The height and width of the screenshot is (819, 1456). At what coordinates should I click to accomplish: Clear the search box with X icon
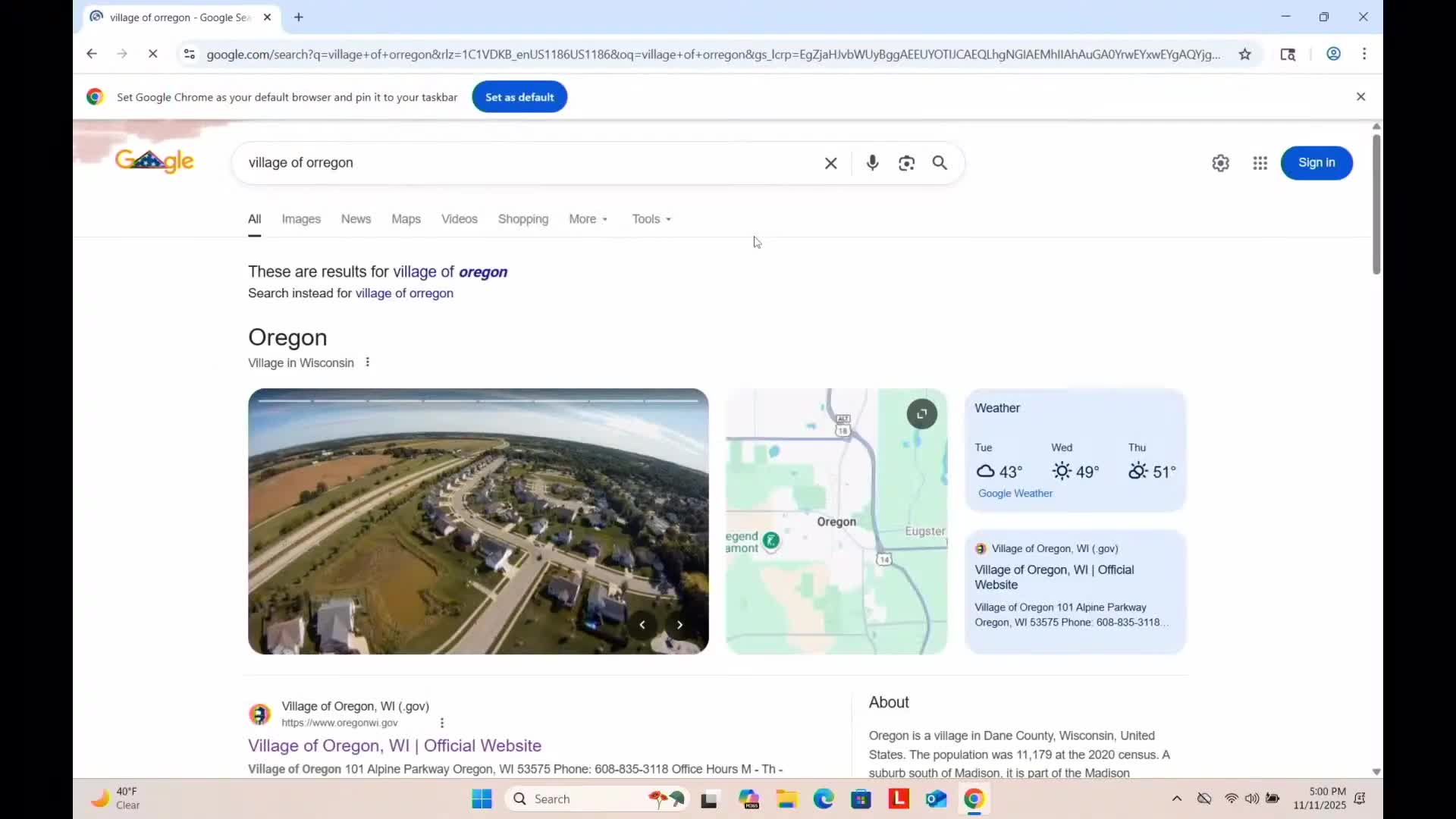tap(831, 163)
